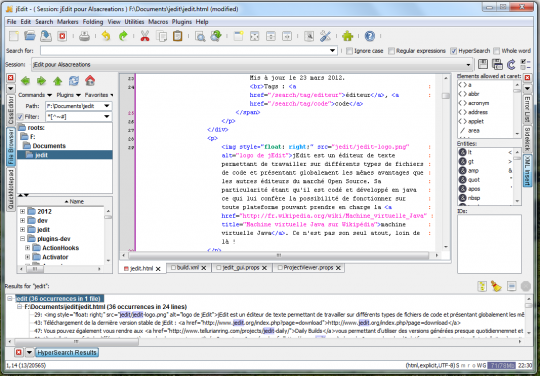
Task: Expand the ActionHooks folder
Action: coord(28,248)
